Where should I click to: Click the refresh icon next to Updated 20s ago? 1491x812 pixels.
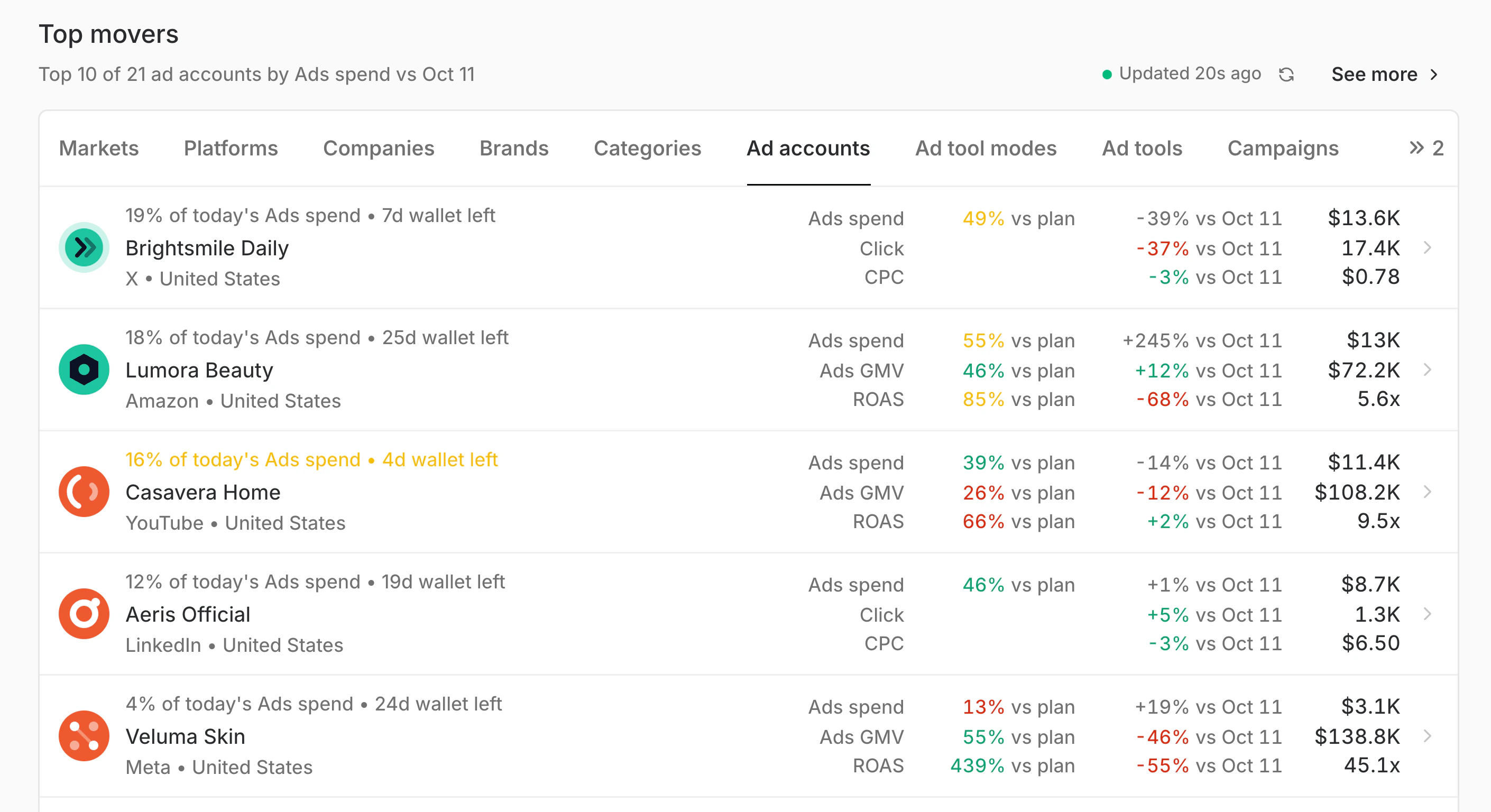pos(1286,75)
